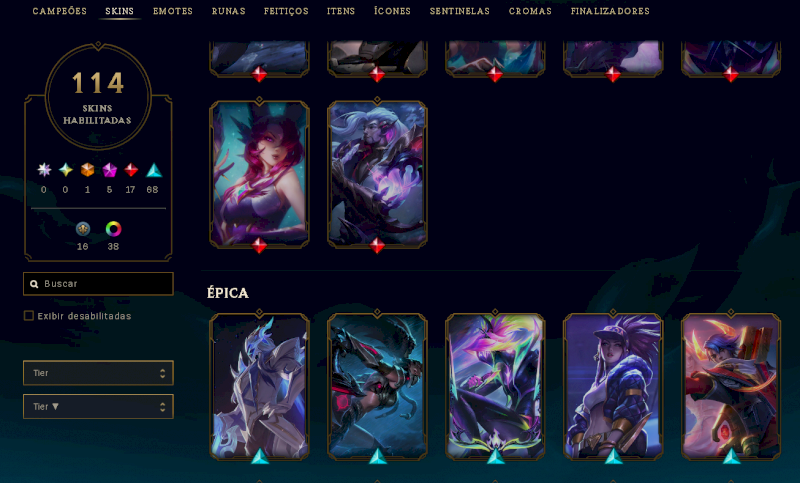This screenshot has height=483, width=800.
Task: Open the Finalizadores tab
Action: click(610, 11)
